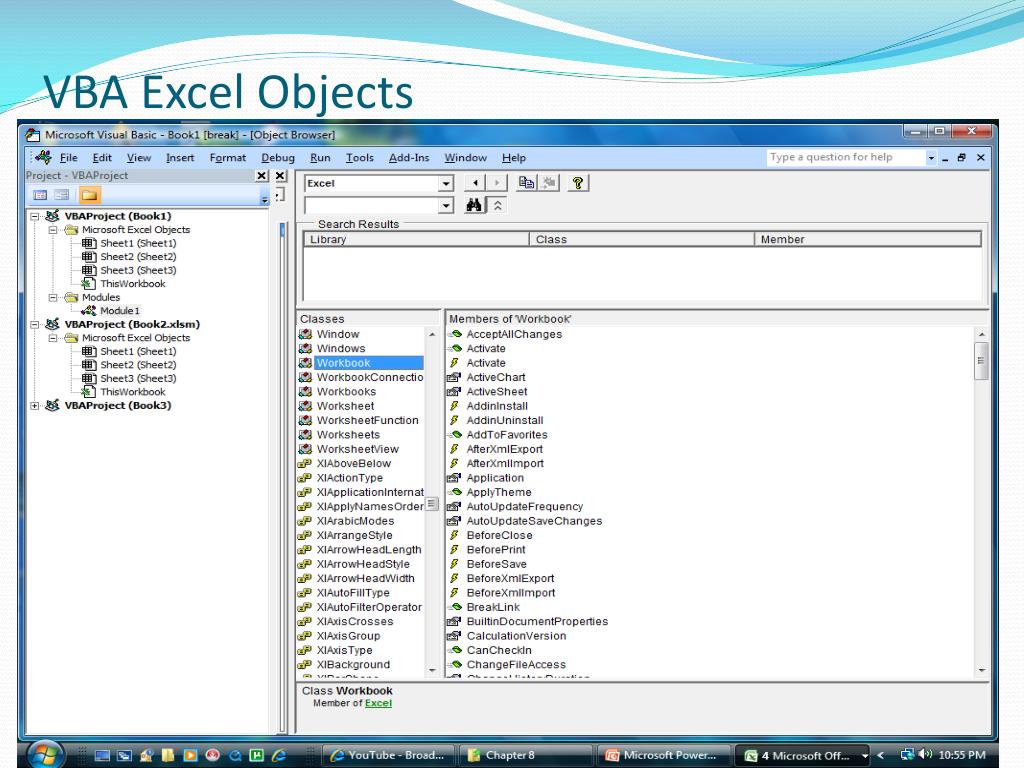Open the search text dropdown arrow

pyautogui.click(x=445, y=206)
